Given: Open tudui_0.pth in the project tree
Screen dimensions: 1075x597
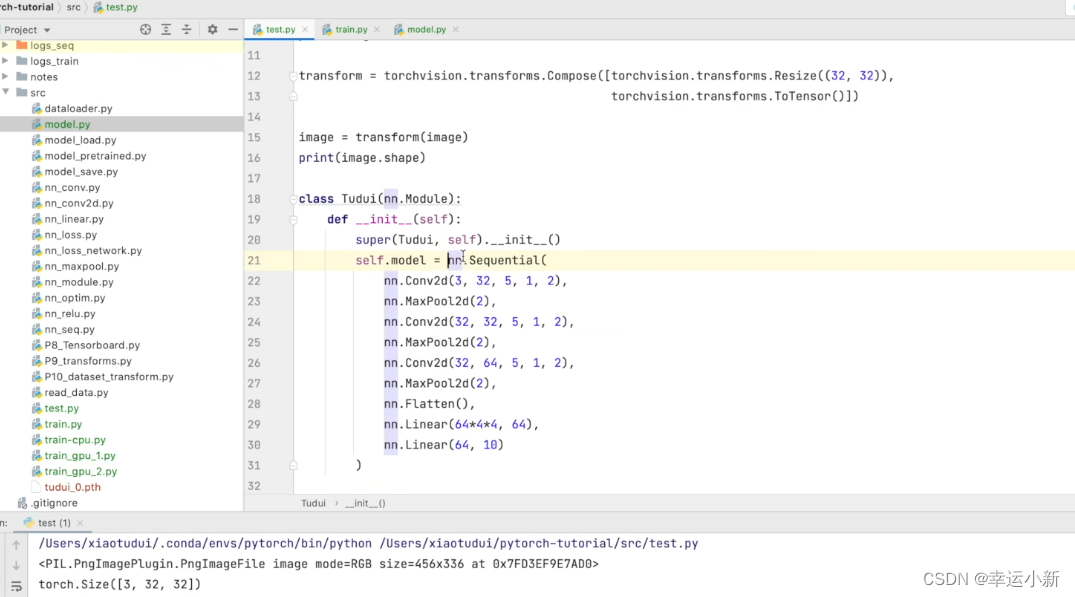Looking at the screenshot, I should tap(72, 487).
